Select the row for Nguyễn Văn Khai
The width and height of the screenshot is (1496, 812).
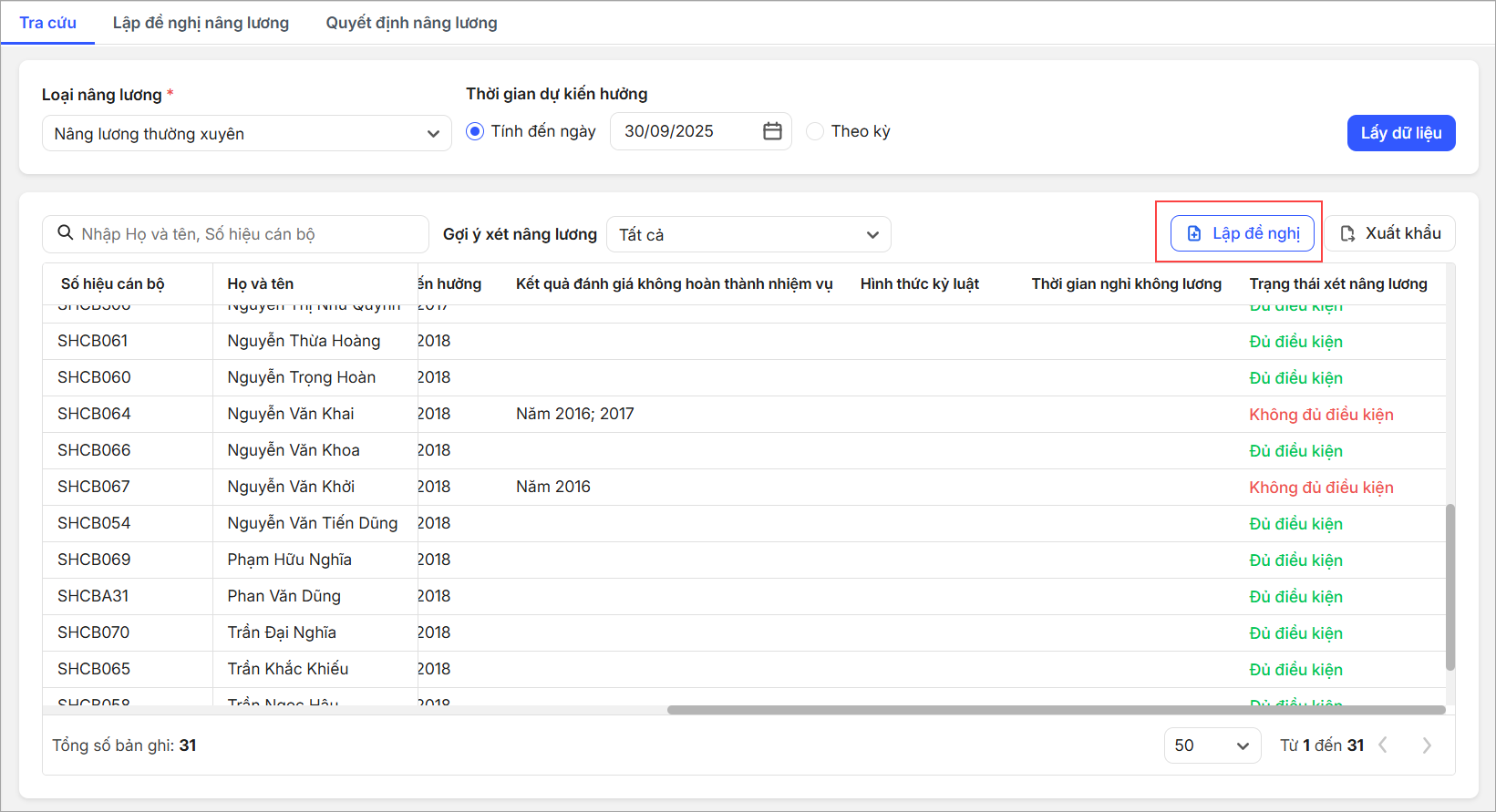pyautogui.click(x=291, y=414)
